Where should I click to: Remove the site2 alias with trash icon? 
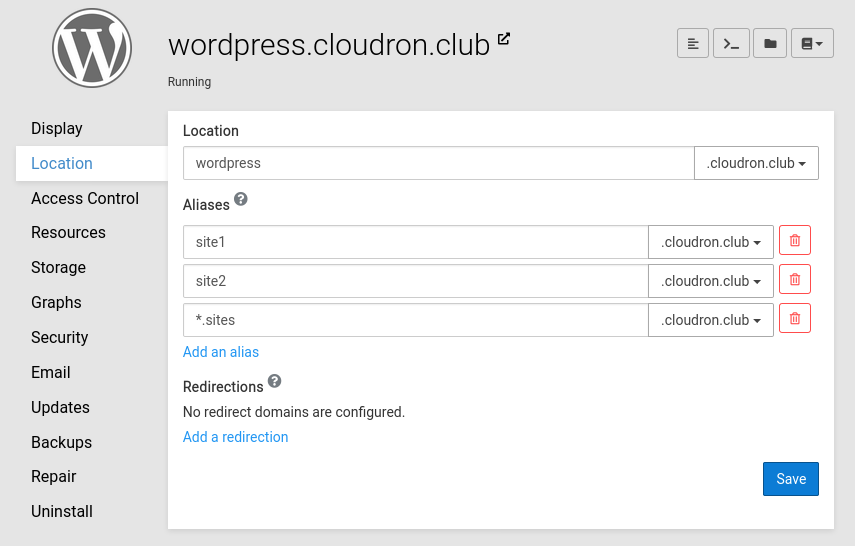click(x=794, y=280)
